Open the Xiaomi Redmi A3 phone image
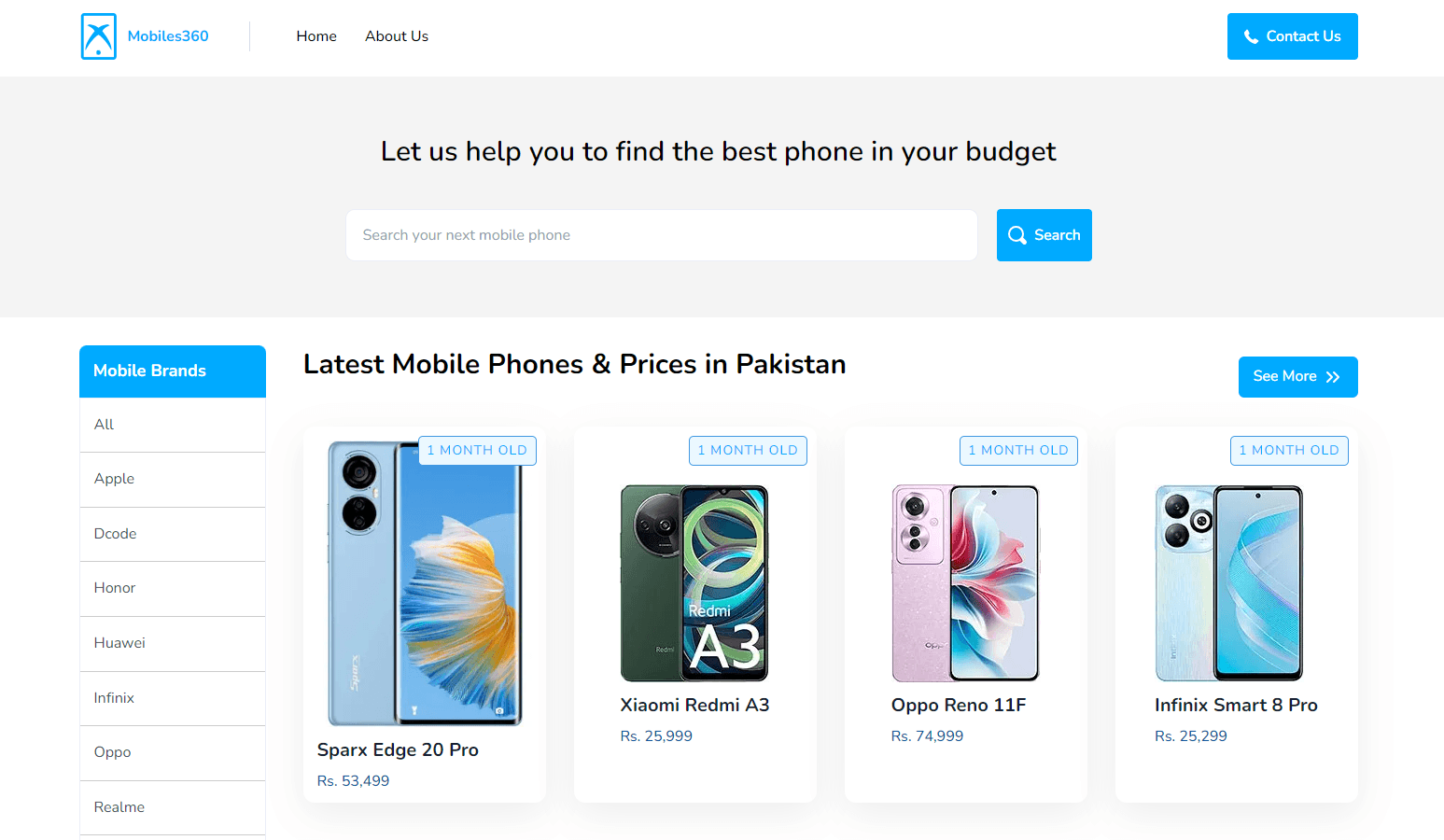 click(x=694, y=583)
